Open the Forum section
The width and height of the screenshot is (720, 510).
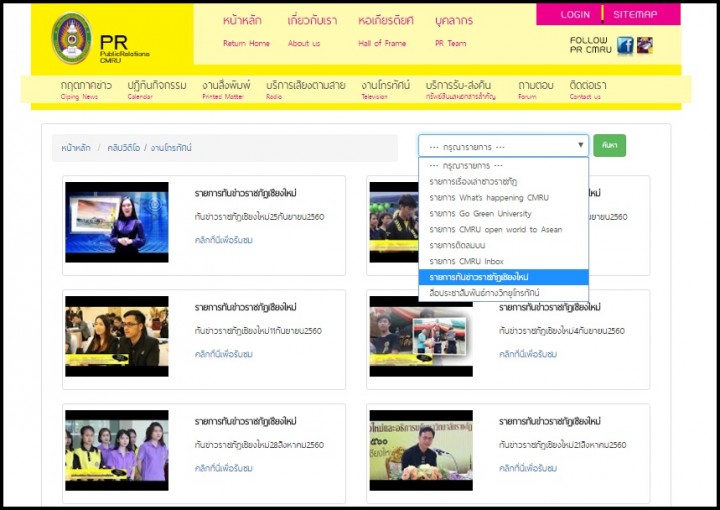[x=535, y=90]
